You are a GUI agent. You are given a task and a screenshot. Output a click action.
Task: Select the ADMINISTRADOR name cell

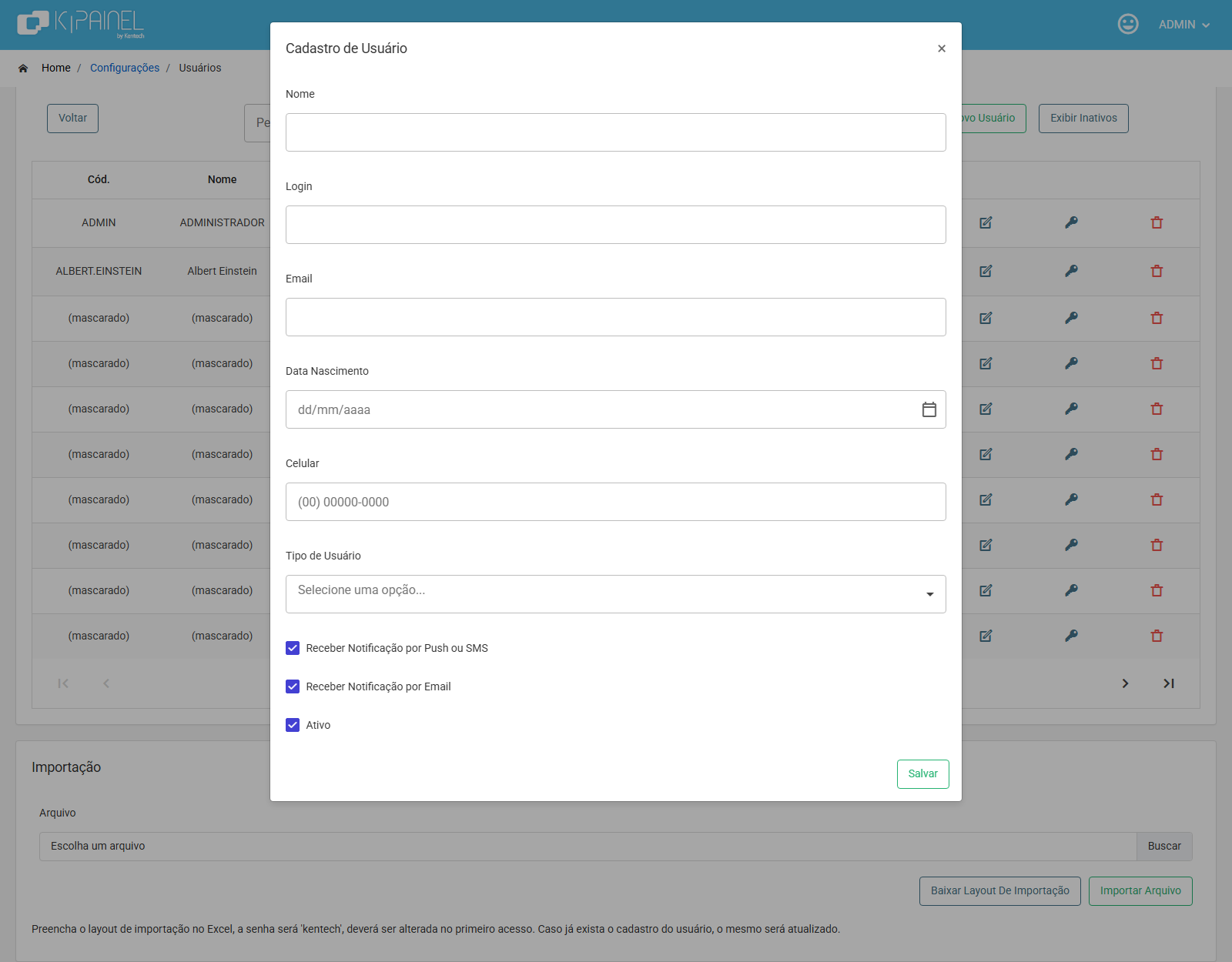point(223,223)
